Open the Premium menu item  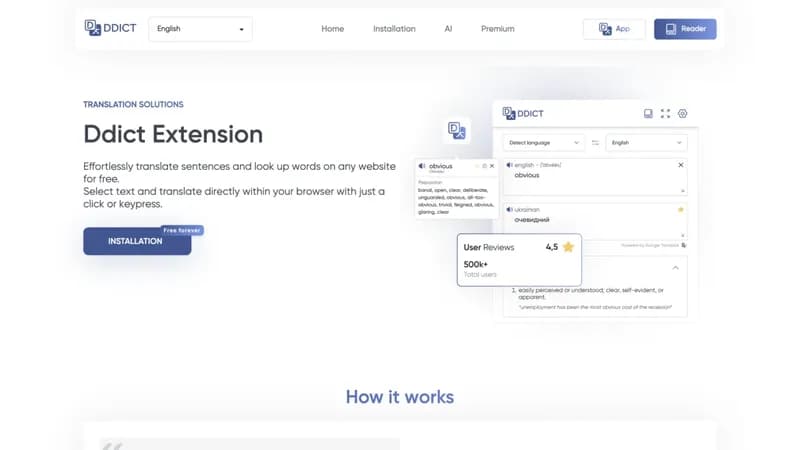[497, 29]
